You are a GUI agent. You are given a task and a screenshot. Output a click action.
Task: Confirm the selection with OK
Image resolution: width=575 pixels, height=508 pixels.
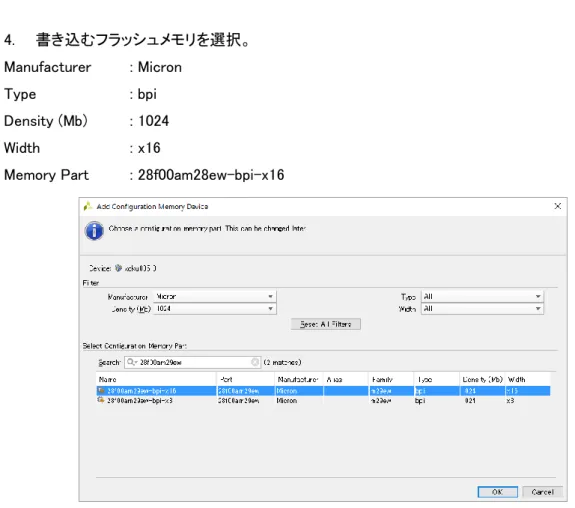click(498, 492)
